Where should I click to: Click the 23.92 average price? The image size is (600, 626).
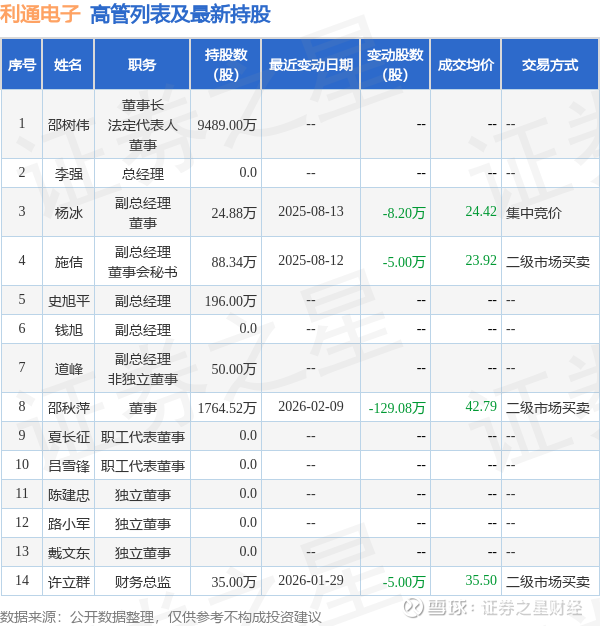pos(481,260)
